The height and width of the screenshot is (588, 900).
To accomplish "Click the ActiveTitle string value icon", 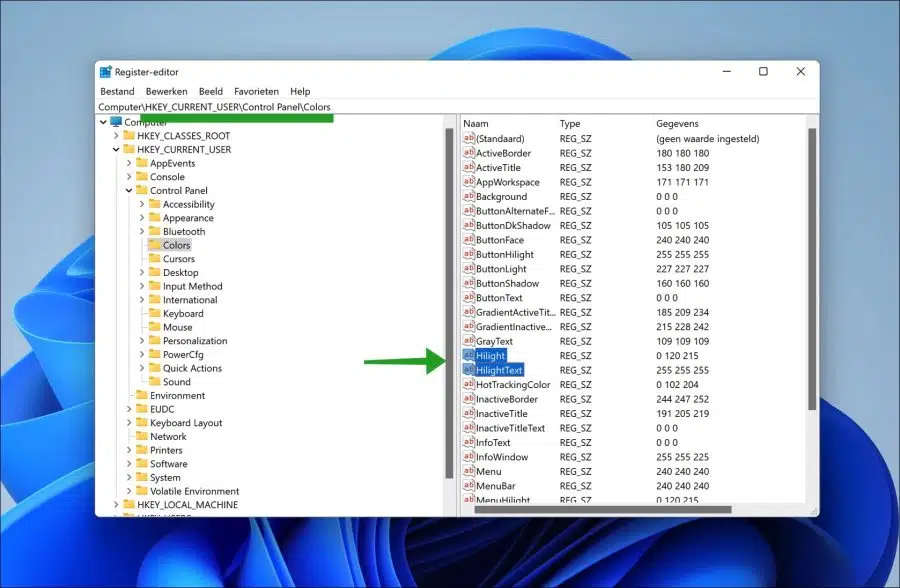I will point(469,167).
